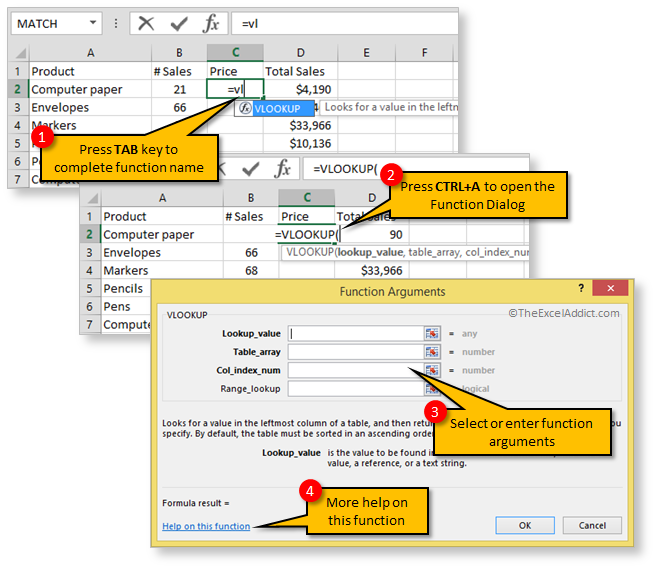This screenshot has width=655, height=568.
Task: Select row 3 header in top worksheet
Action: (x=18, y=107)
